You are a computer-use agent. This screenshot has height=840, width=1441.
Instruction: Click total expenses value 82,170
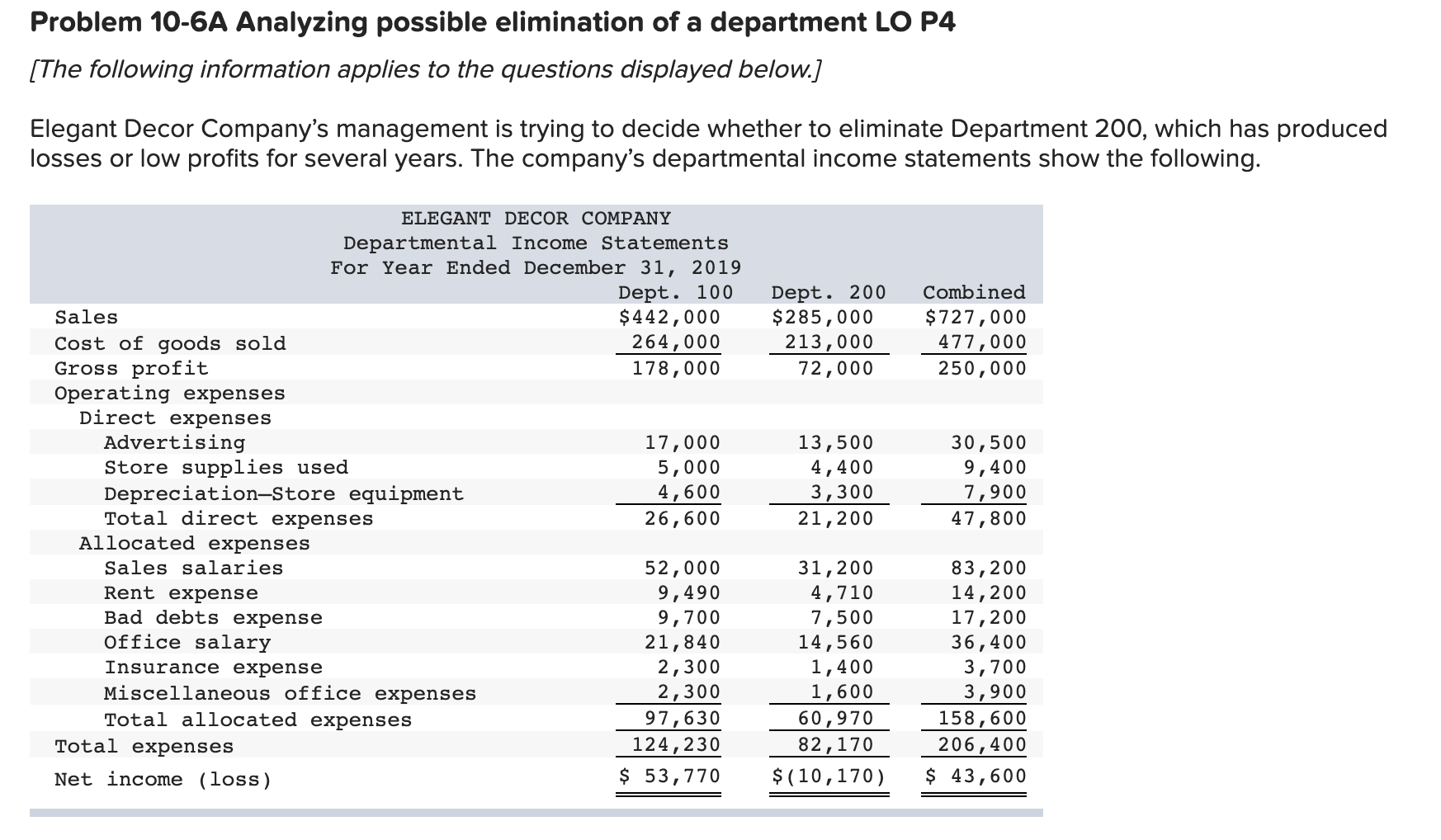[x=834, y=745]
